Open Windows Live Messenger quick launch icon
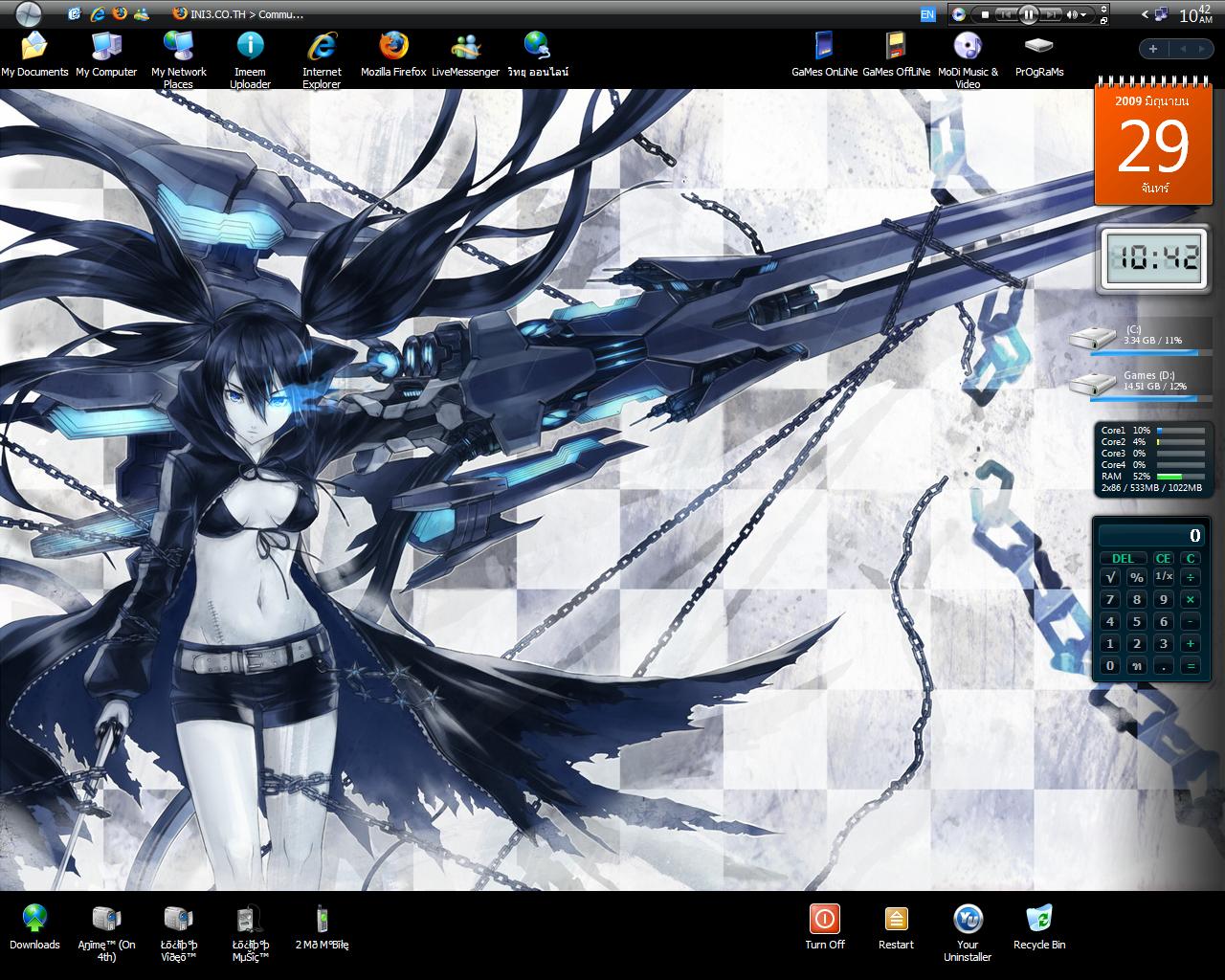1225x980 pixels. [x=142, y=13]
